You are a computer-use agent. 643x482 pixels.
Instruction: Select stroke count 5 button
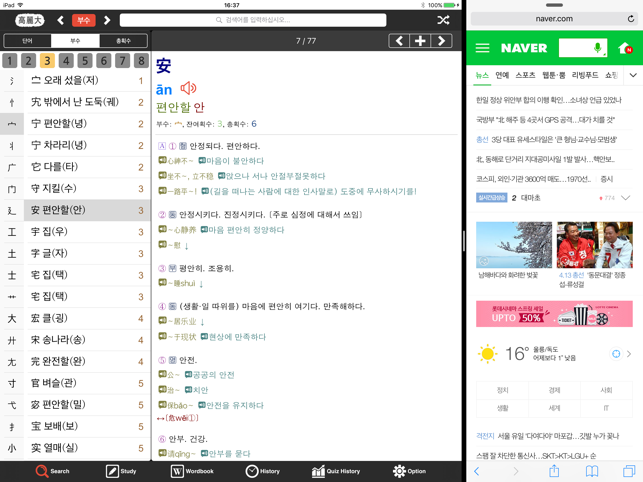(85, 61)
